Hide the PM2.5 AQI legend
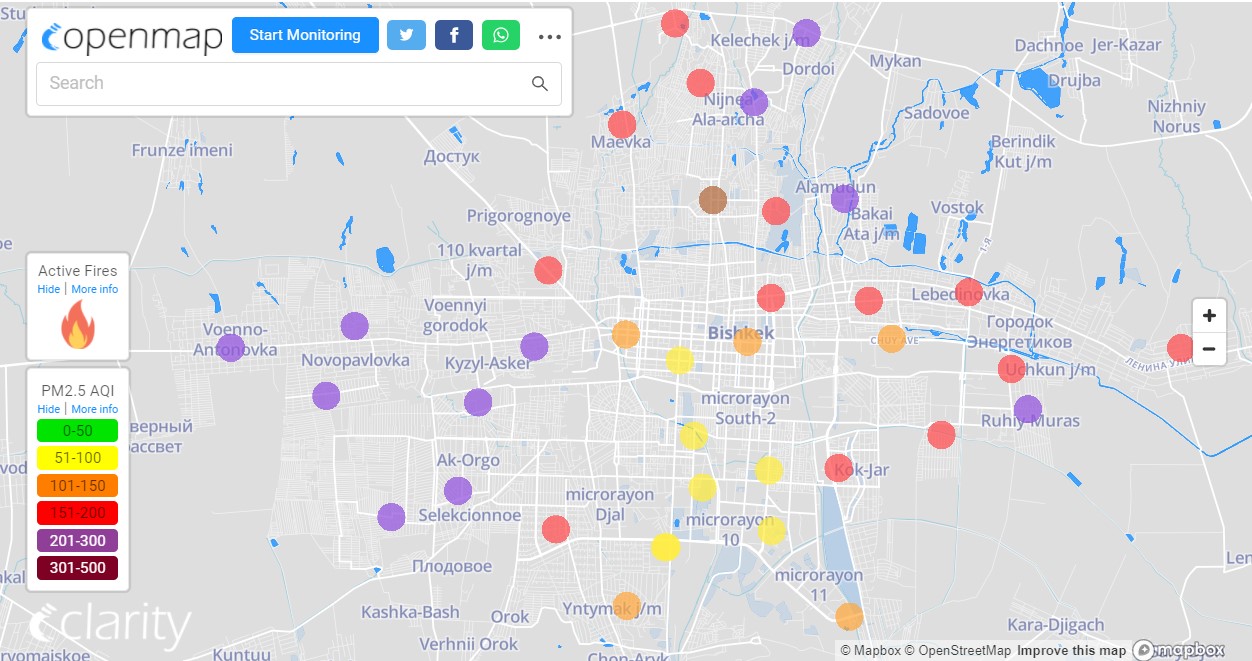The width and height of the screenshot is (1252, 661). [48, 409]
